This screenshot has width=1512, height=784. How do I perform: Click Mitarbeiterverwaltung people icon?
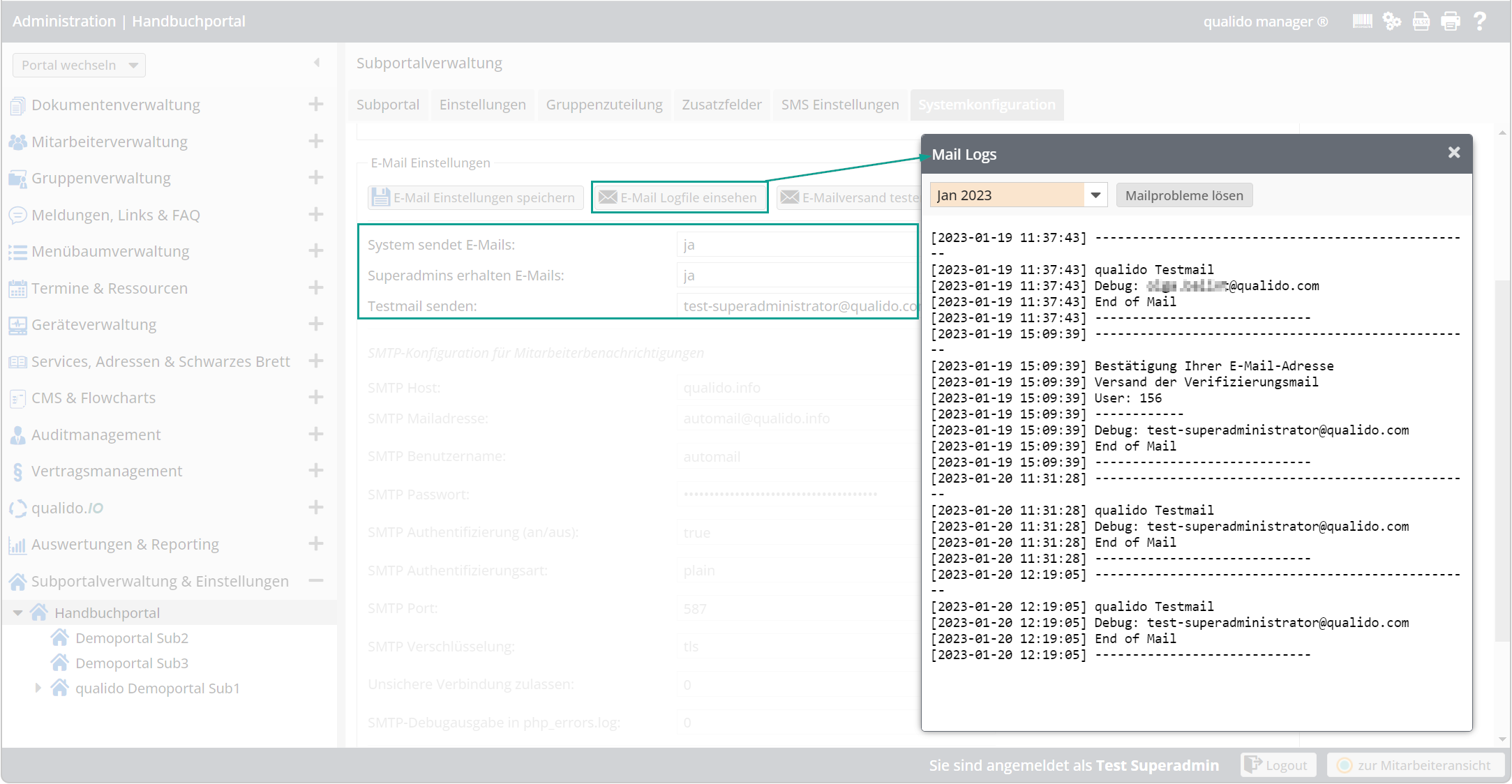(17, 142)
